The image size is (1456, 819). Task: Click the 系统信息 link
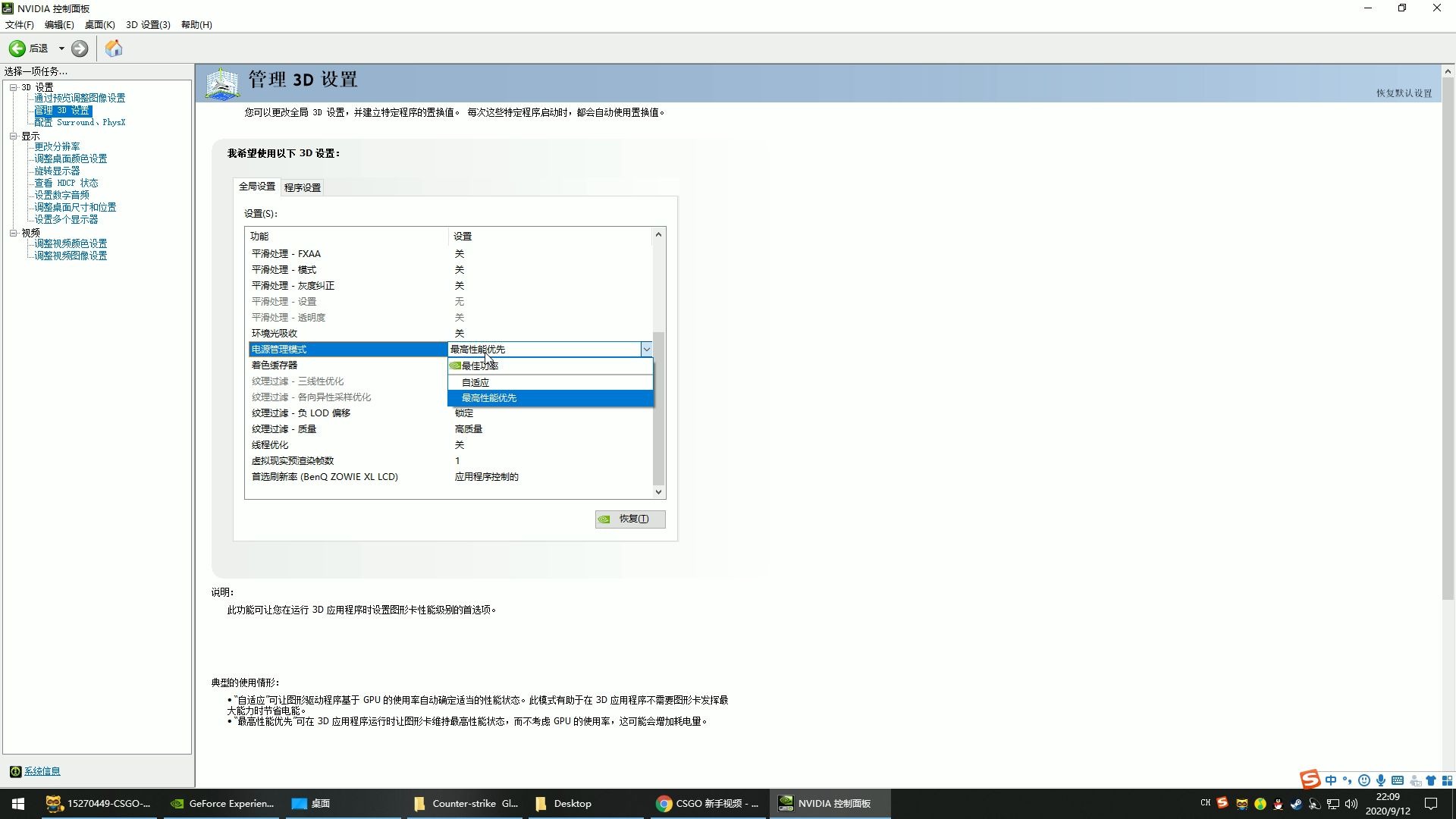pyautogui.click(x=42, y=771)
